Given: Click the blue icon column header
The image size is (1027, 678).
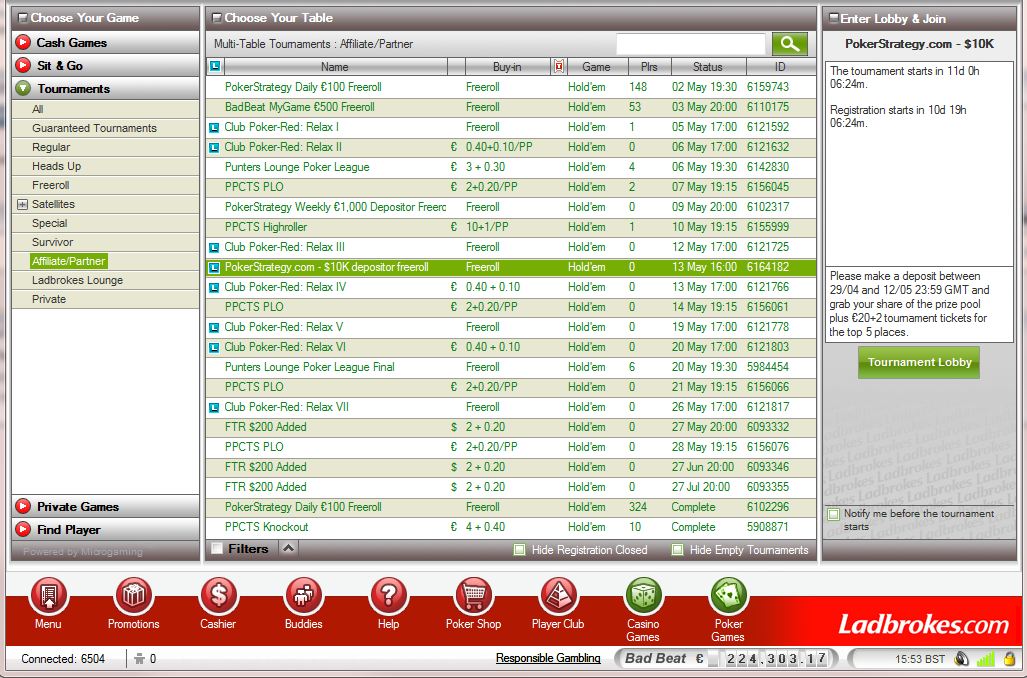Looking at the screenshot, I should click(x=215, y=66).
